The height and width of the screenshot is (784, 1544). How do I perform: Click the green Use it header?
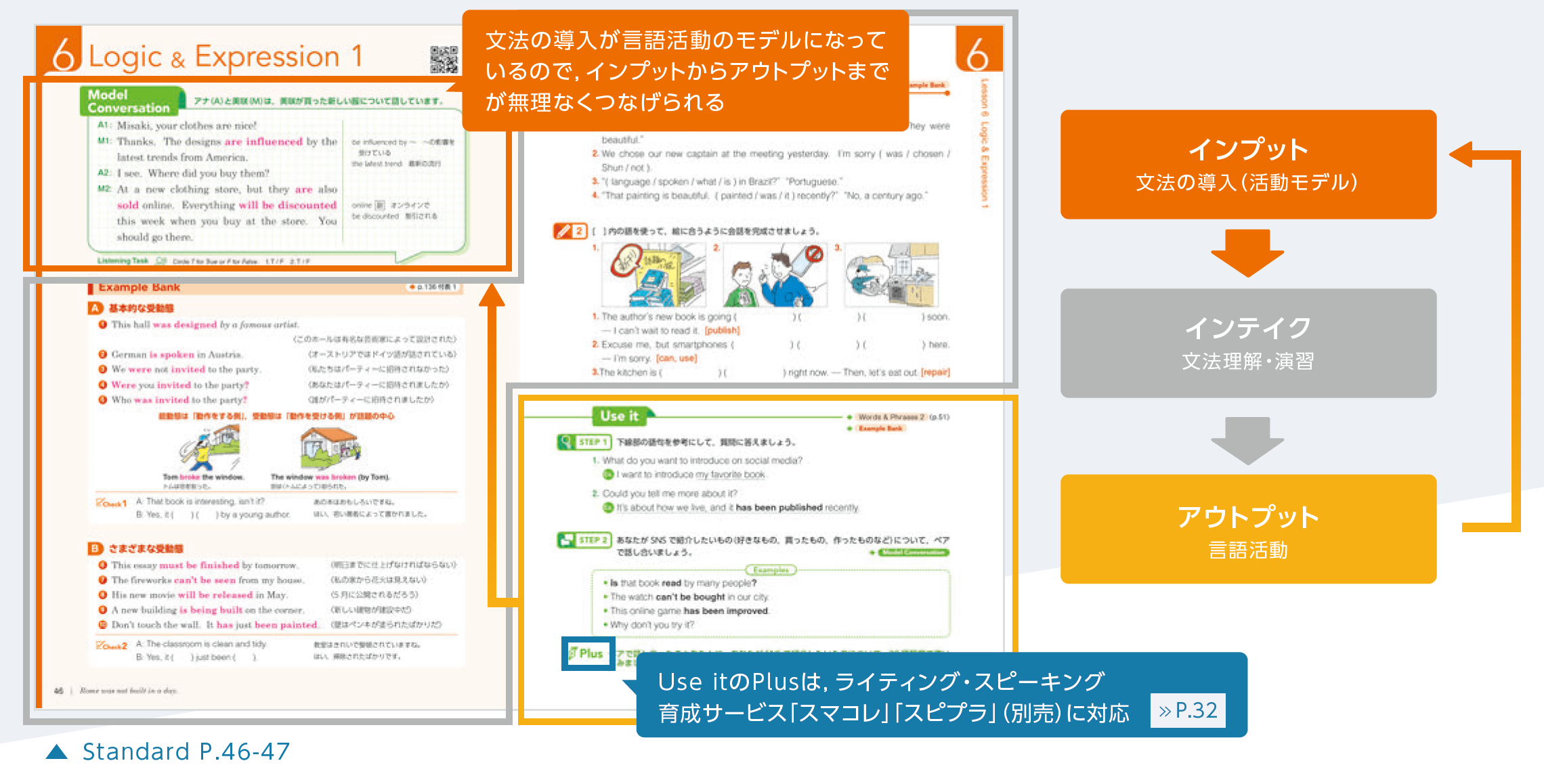coord(619,416)
